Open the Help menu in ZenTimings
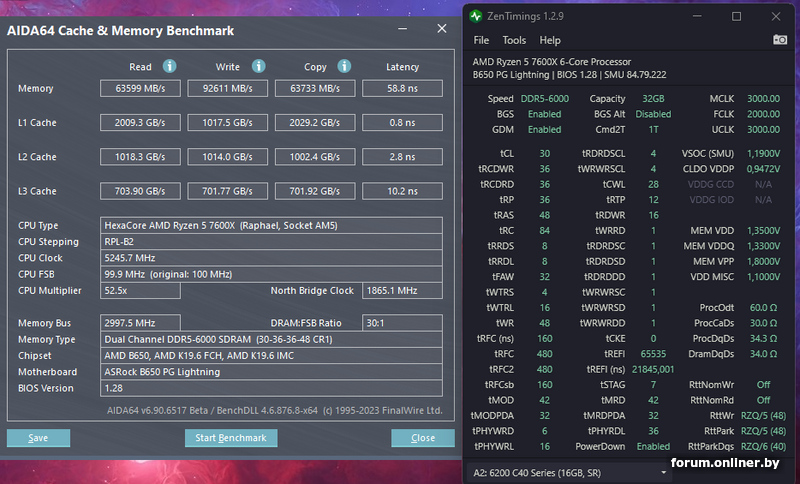Image resolution: width=800 pixels, height=484 pixels. pos(550,41)
